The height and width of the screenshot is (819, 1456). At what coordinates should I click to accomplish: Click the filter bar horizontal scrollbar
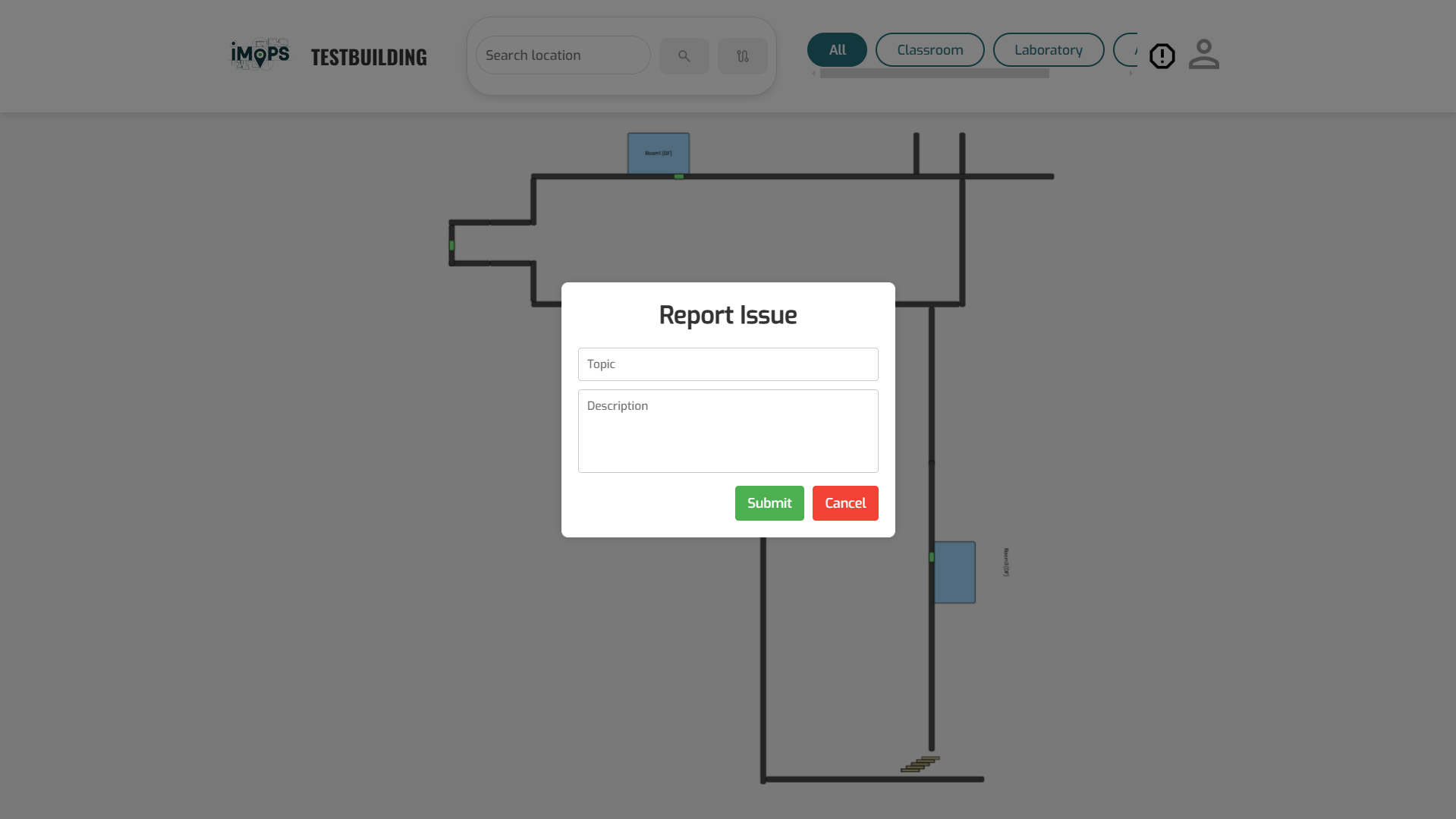tap(934, 74)
